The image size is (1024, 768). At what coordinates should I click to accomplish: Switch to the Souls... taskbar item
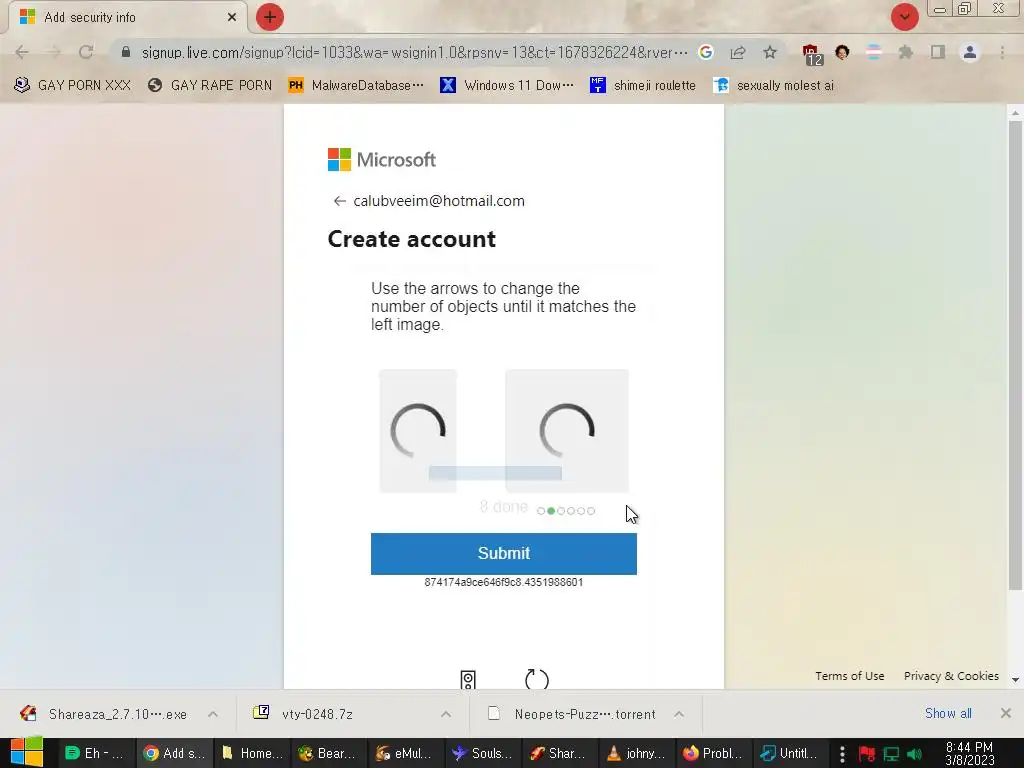pos(482,753)
